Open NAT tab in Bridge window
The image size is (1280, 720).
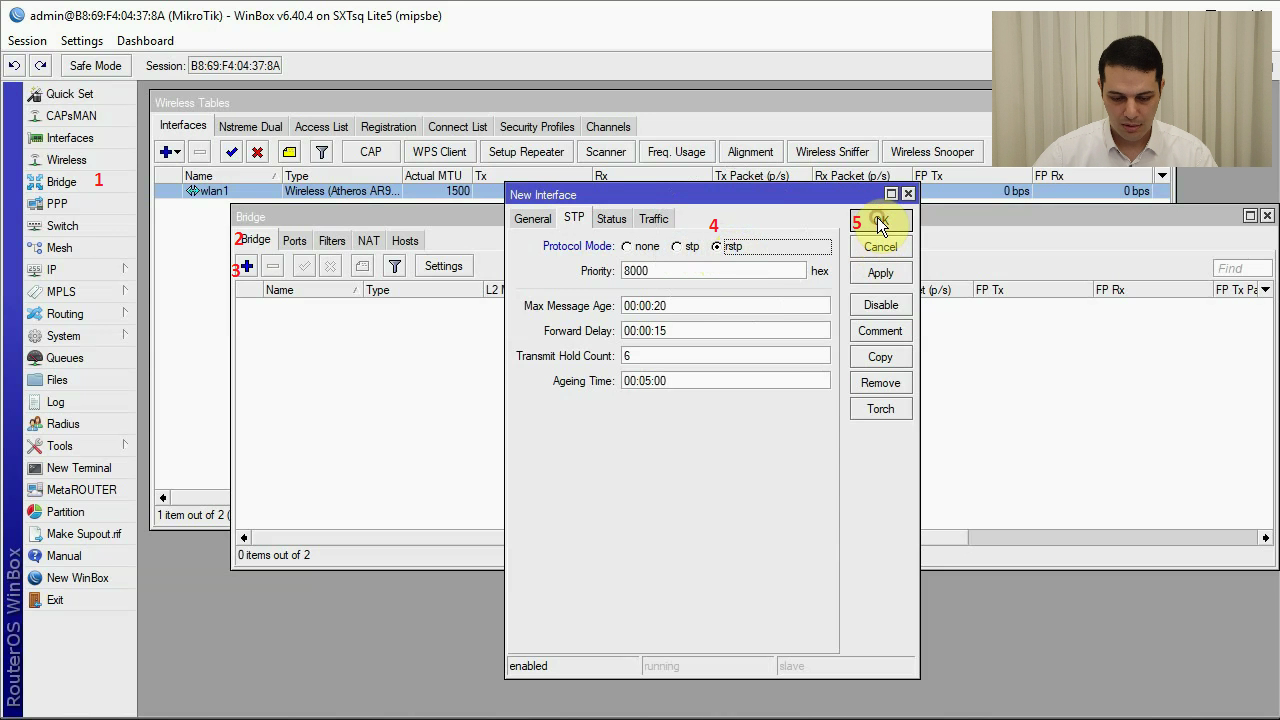pyautogui.click(x=368, y=241)
